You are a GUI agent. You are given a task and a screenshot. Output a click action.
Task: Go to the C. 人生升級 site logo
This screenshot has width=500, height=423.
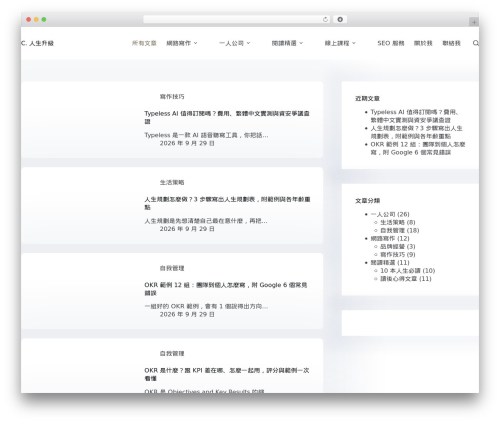pyautogui.click(x=37, y=43)
